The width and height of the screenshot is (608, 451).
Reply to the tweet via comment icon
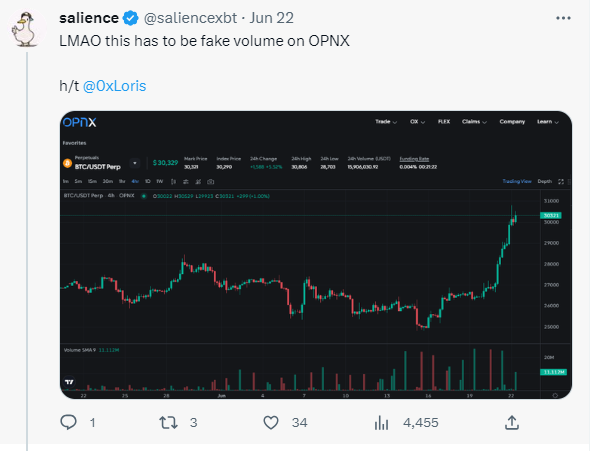(x=70, y=423)
